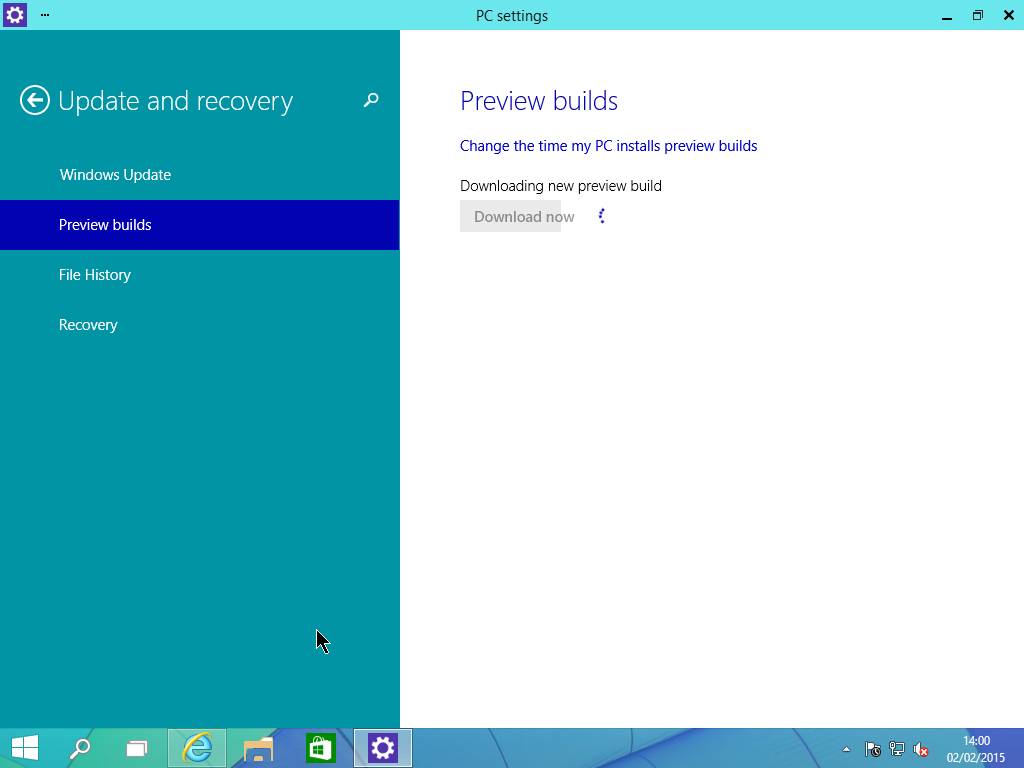Screen dimensions: 1024x768
Task: Open Recovery section
Action: click(199, 325)
